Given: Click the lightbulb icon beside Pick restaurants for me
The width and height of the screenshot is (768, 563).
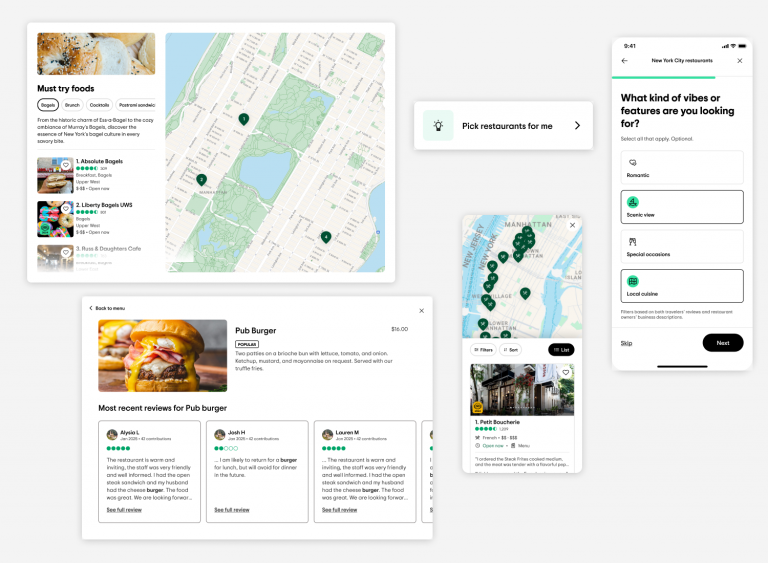Looking at the screenshot, I should click(x=438, y=125).
